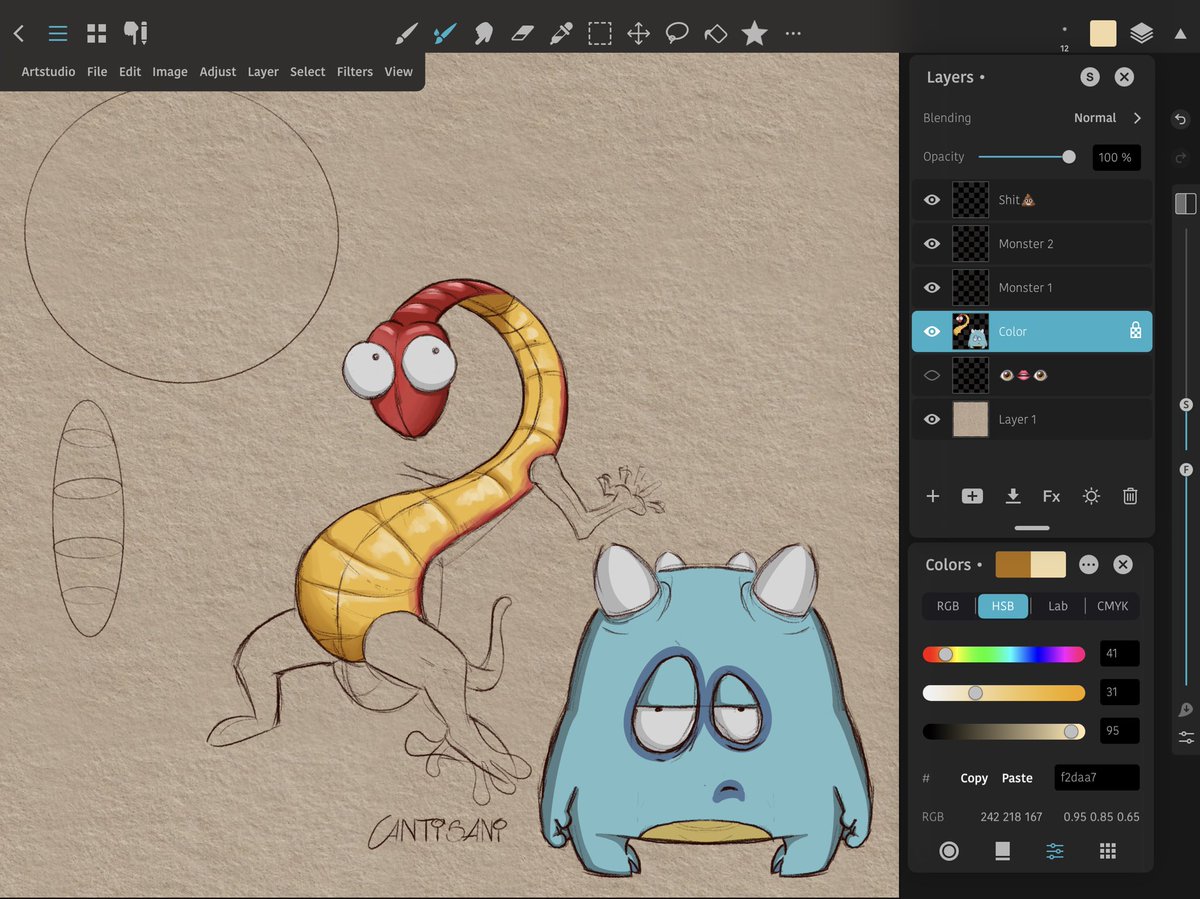Hide the Shit layer
This screenshot has width=1200, height=899.
(932, 200)
